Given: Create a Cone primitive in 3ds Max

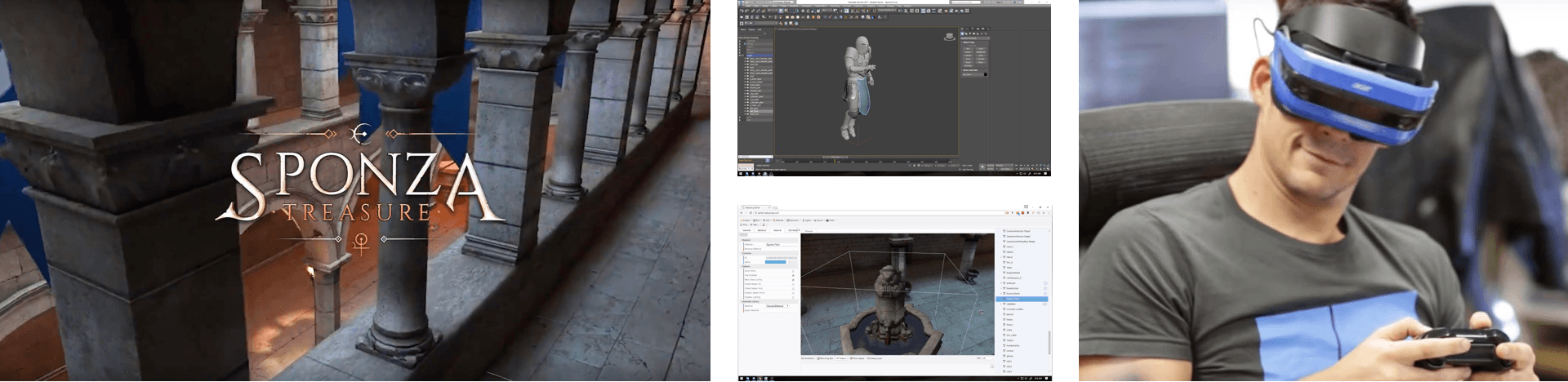Looking at the screenshot, I should [x=981, y=49].
